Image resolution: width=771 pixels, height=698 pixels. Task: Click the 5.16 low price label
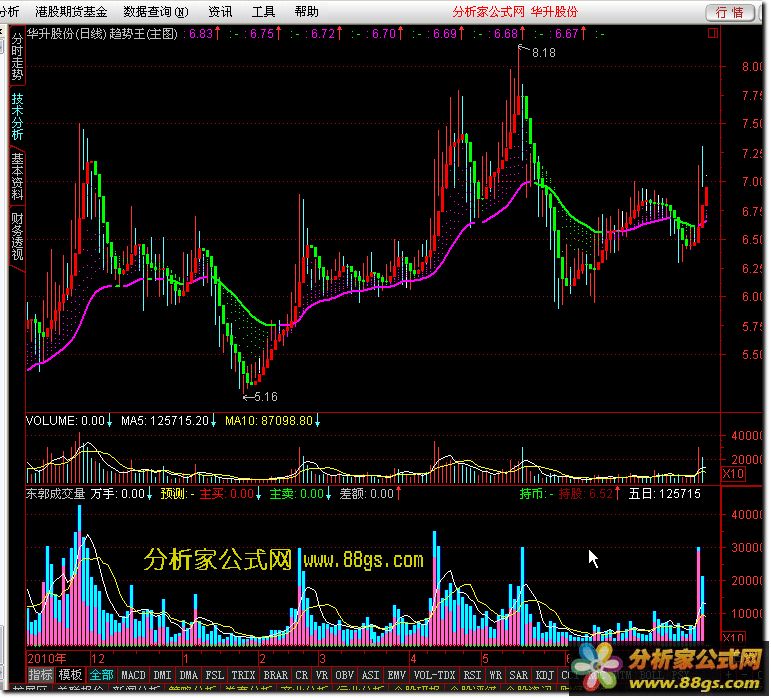(x=266, y=397)
